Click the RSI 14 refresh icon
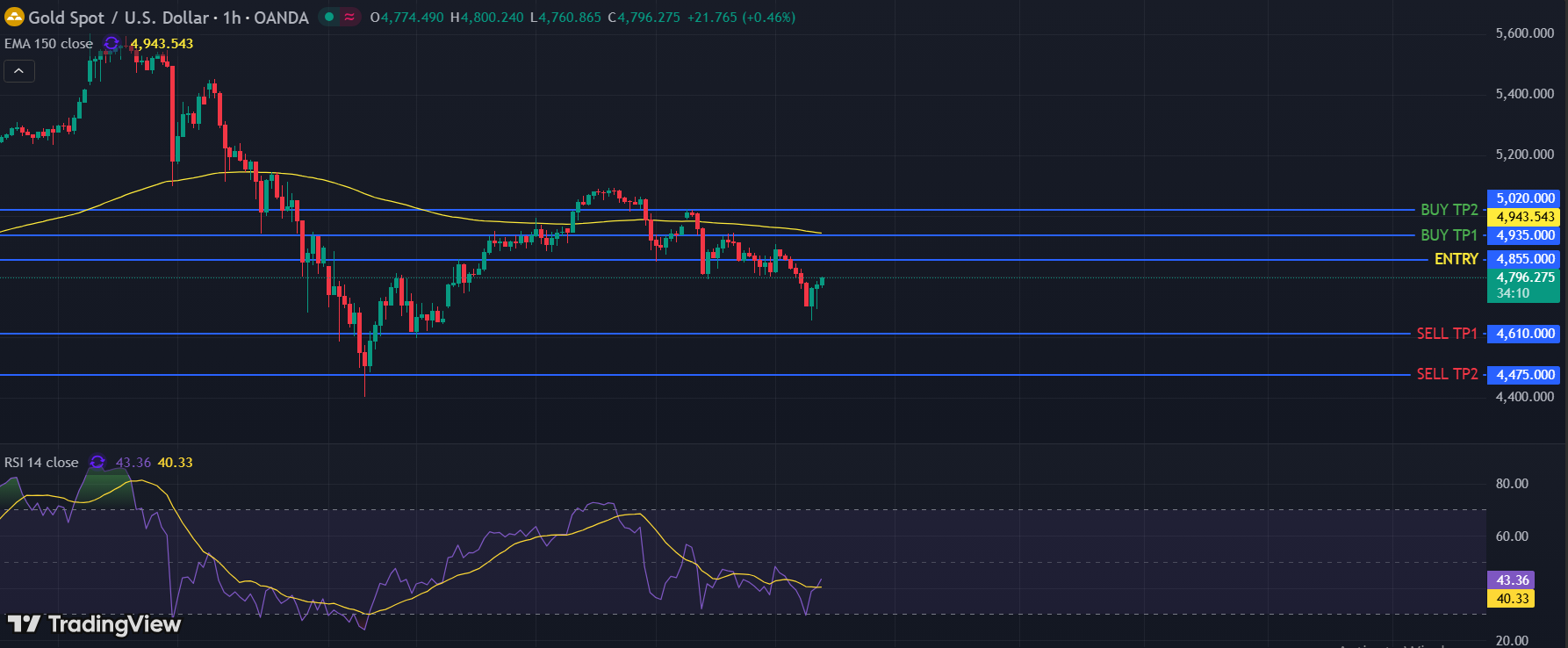Image resolution: width=1568 pixels, height=648 pixels. (97, 462)
